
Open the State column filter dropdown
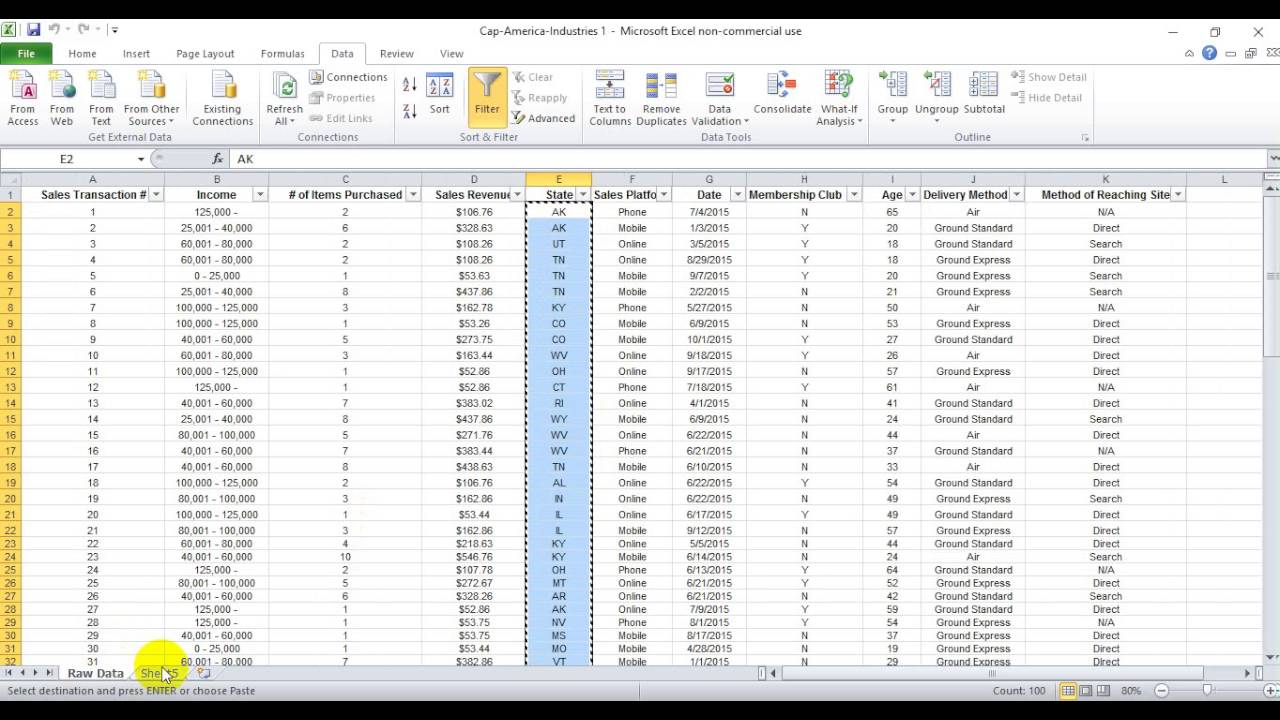tap(582, 195)
